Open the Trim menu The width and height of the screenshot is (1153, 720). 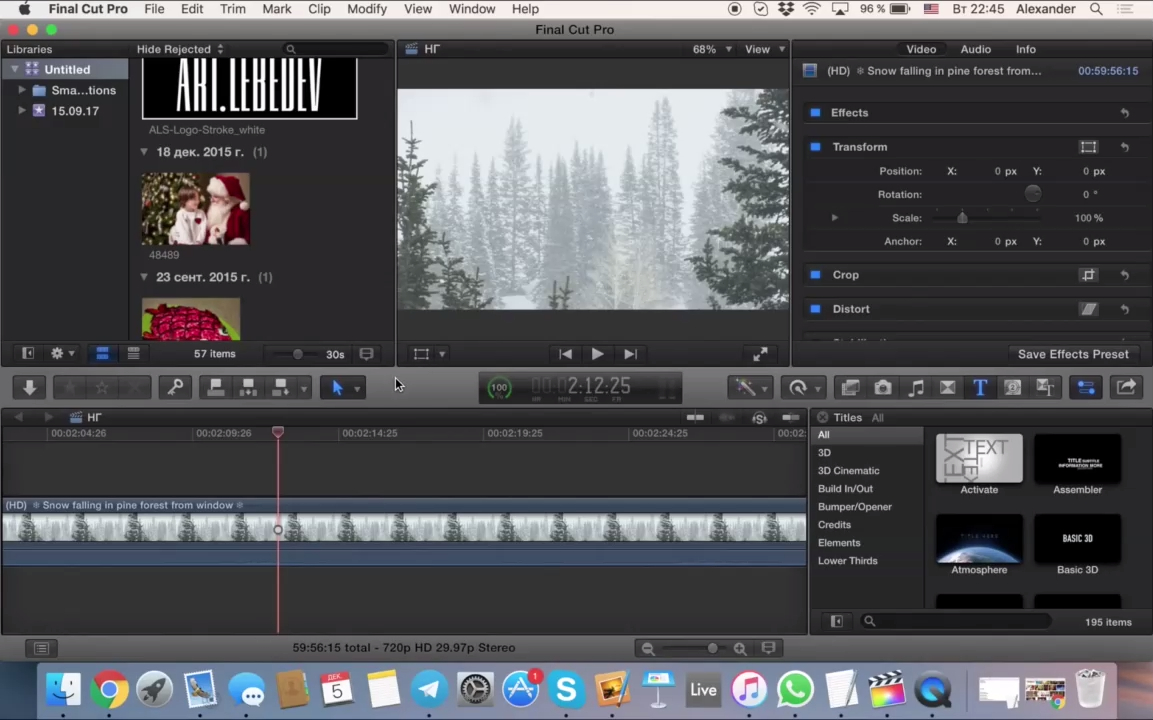pyautogui.click(x=232, y=9)
